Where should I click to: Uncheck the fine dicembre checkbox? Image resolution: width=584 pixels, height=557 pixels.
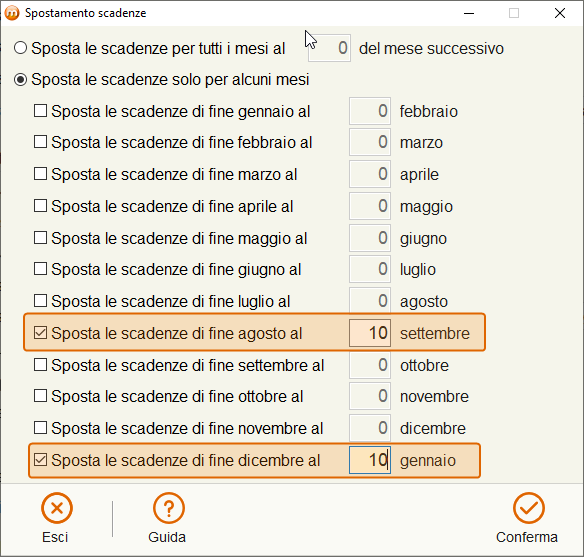(x=40, y=460)
